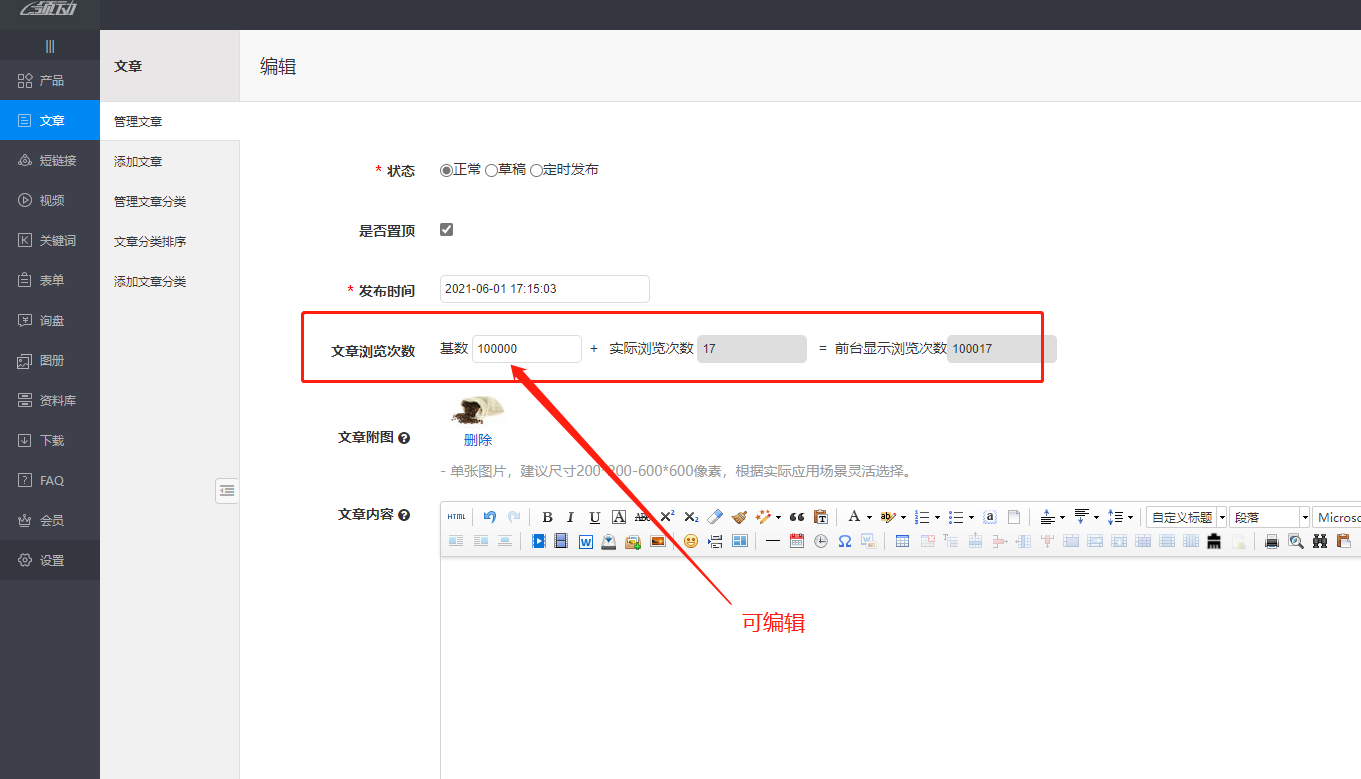Image resolution: width=1361 pixels, height=779 pixels.
Task: Open 添加文章 in the submenu
Action: [x=138, y=161]
